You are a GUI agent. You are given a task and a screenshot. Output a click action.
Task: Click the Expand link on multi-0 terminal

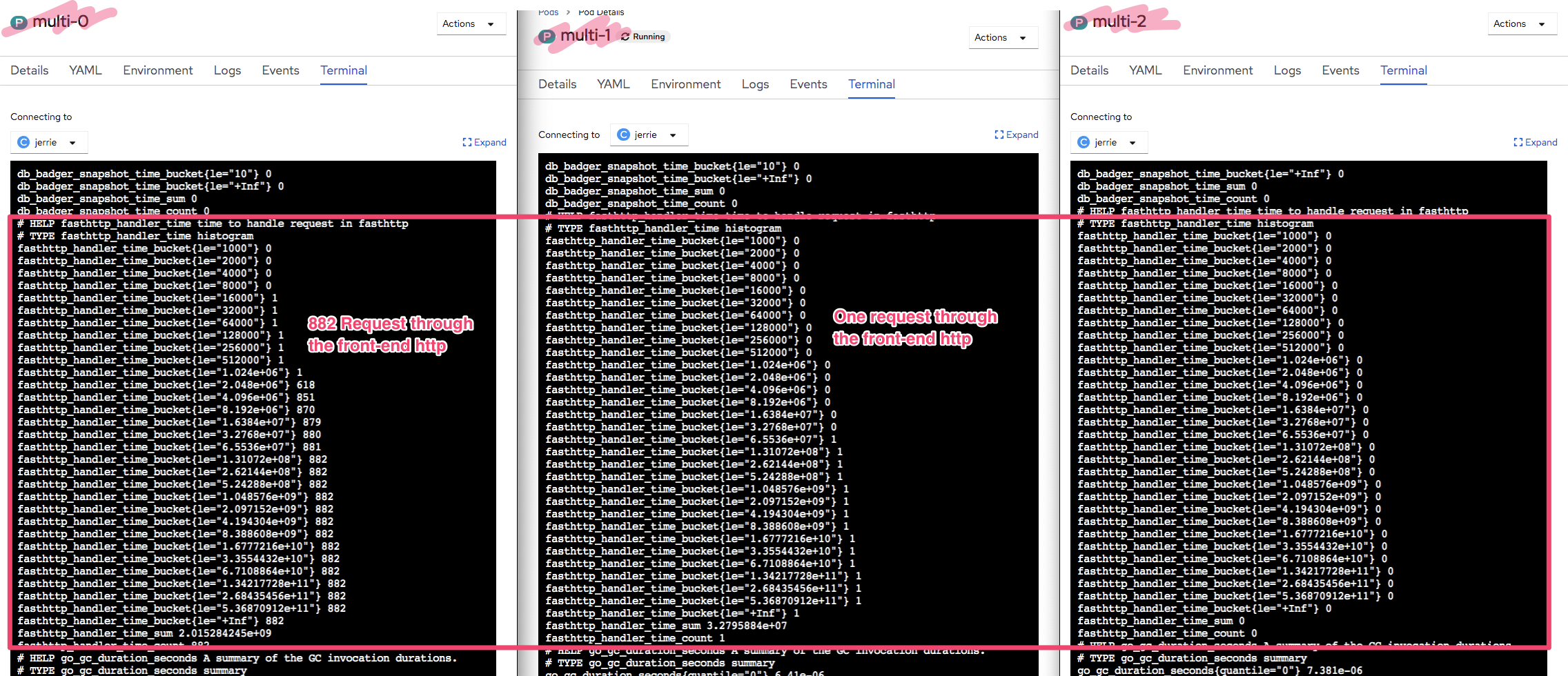pos(489,142)
